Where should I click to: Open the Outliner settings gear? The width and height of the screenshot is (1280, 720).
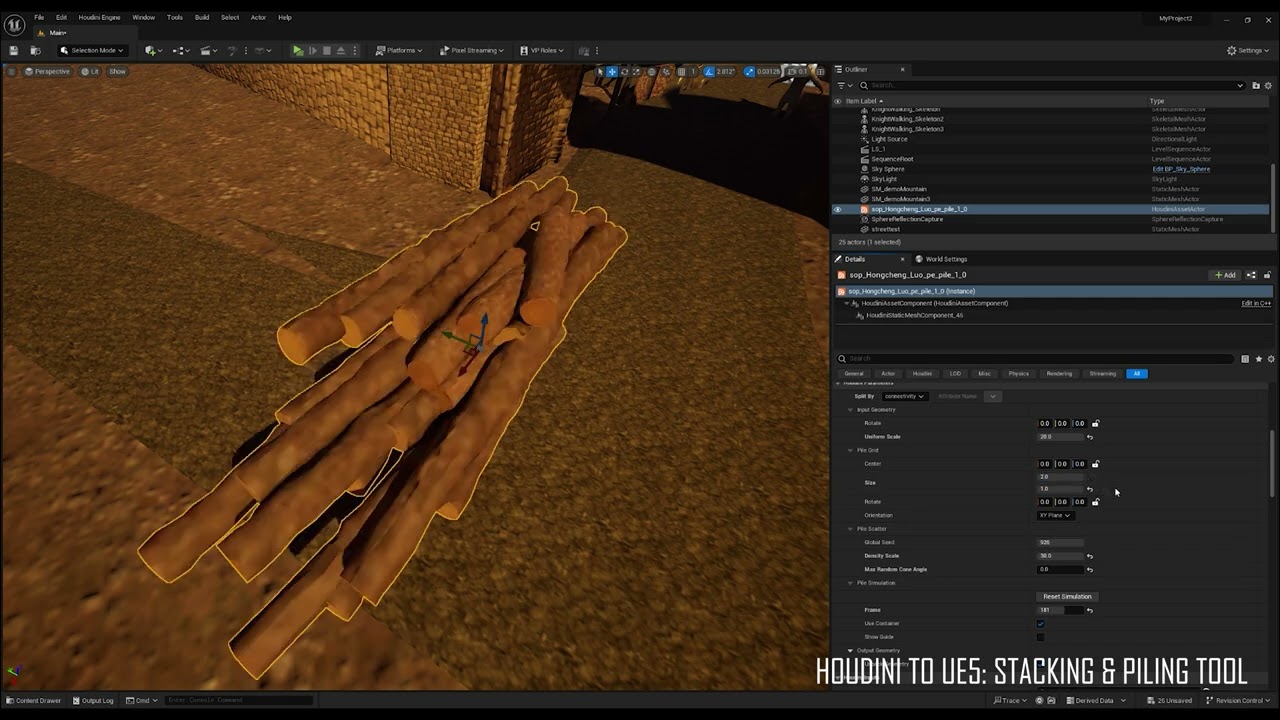click(1268, 85)
